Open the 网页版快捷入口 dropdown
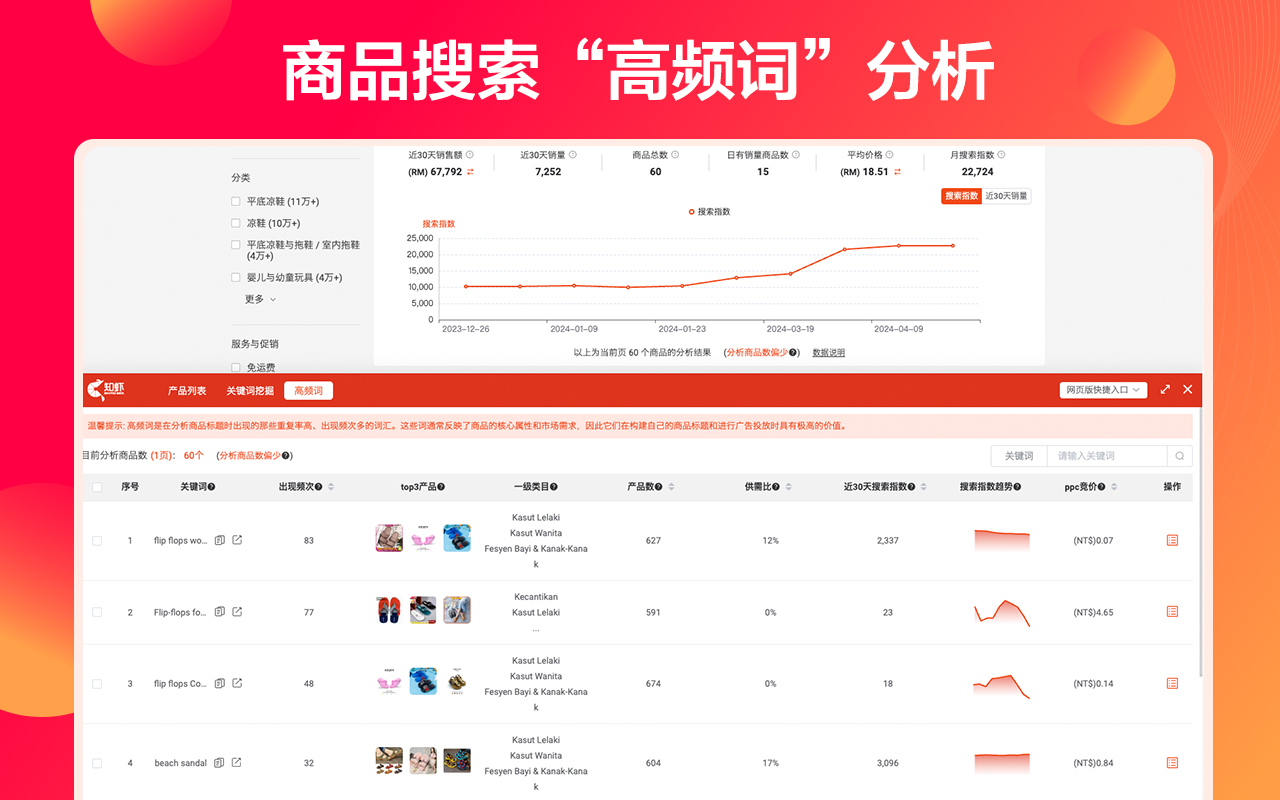The width and height of the screenshot is (1280, 800). (1103, 390)
